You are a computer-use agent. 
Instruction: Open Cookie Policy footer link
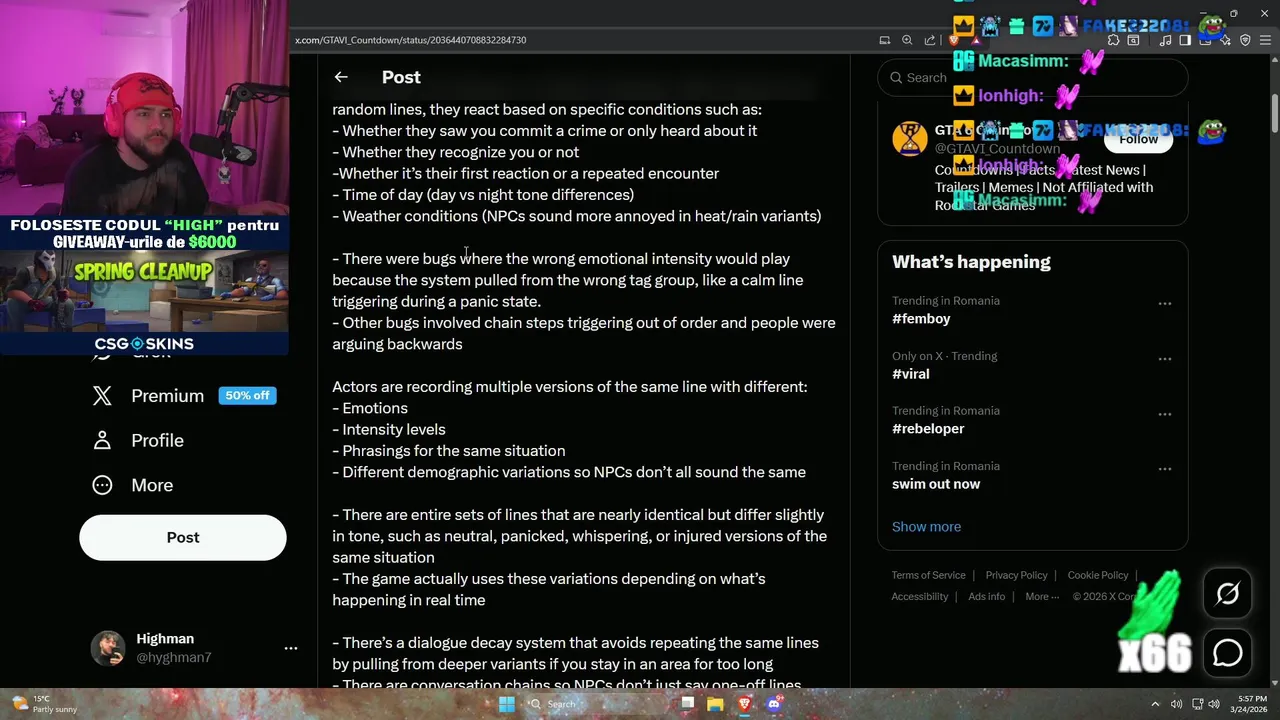(1098, 575)
